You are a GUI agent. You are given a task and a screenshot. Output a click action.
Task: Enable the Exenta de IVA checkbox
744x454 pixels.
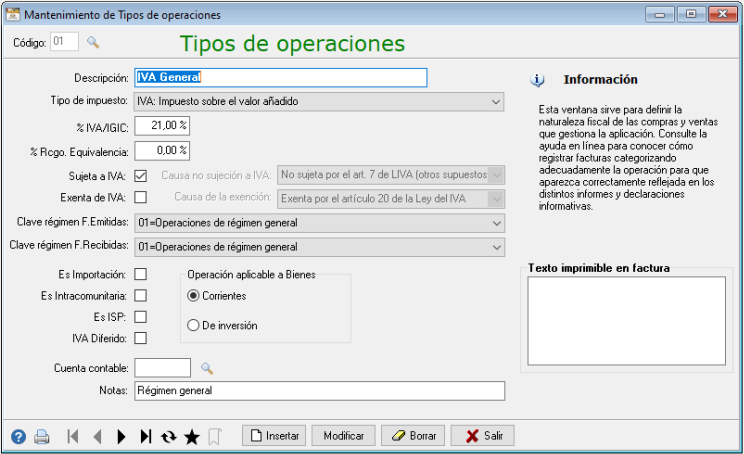[140, 197]
